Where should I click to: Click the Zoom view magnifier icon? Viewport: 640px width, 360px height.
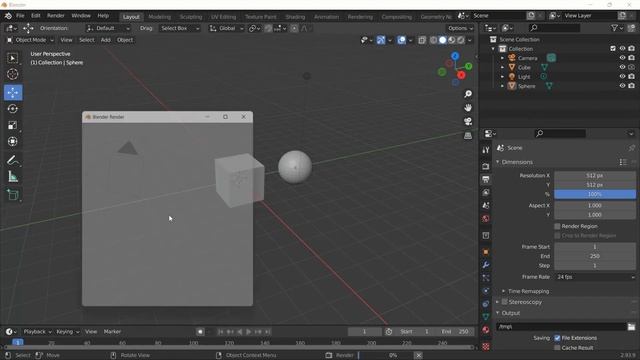point(468,94)
